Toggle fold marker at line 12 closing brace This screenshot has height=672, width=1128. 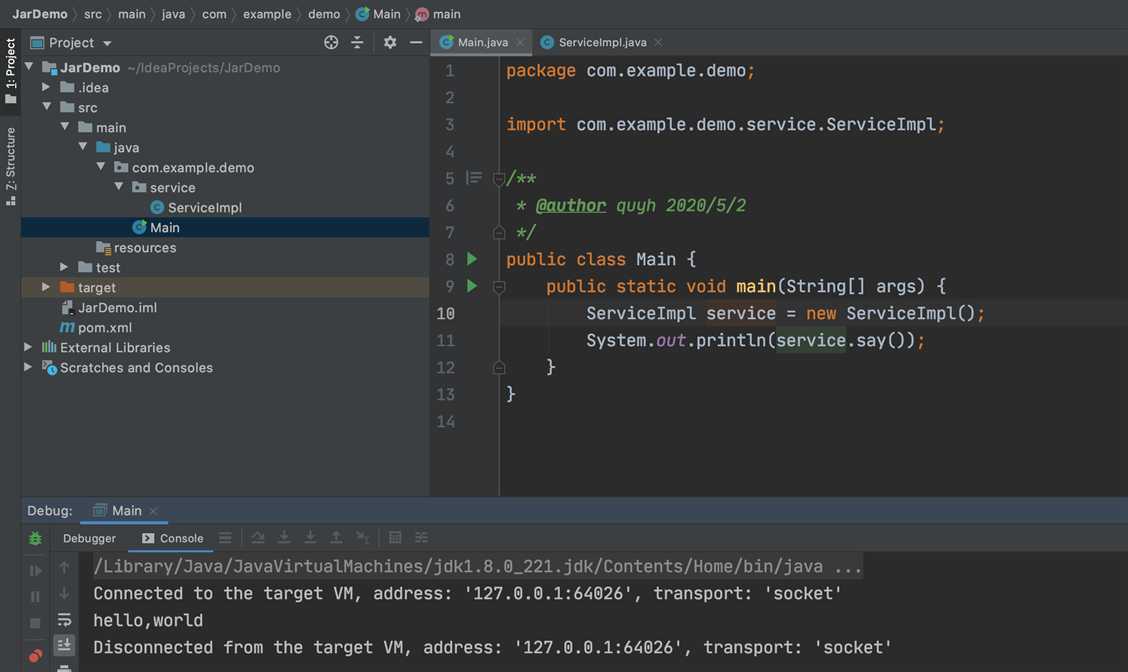499,368
